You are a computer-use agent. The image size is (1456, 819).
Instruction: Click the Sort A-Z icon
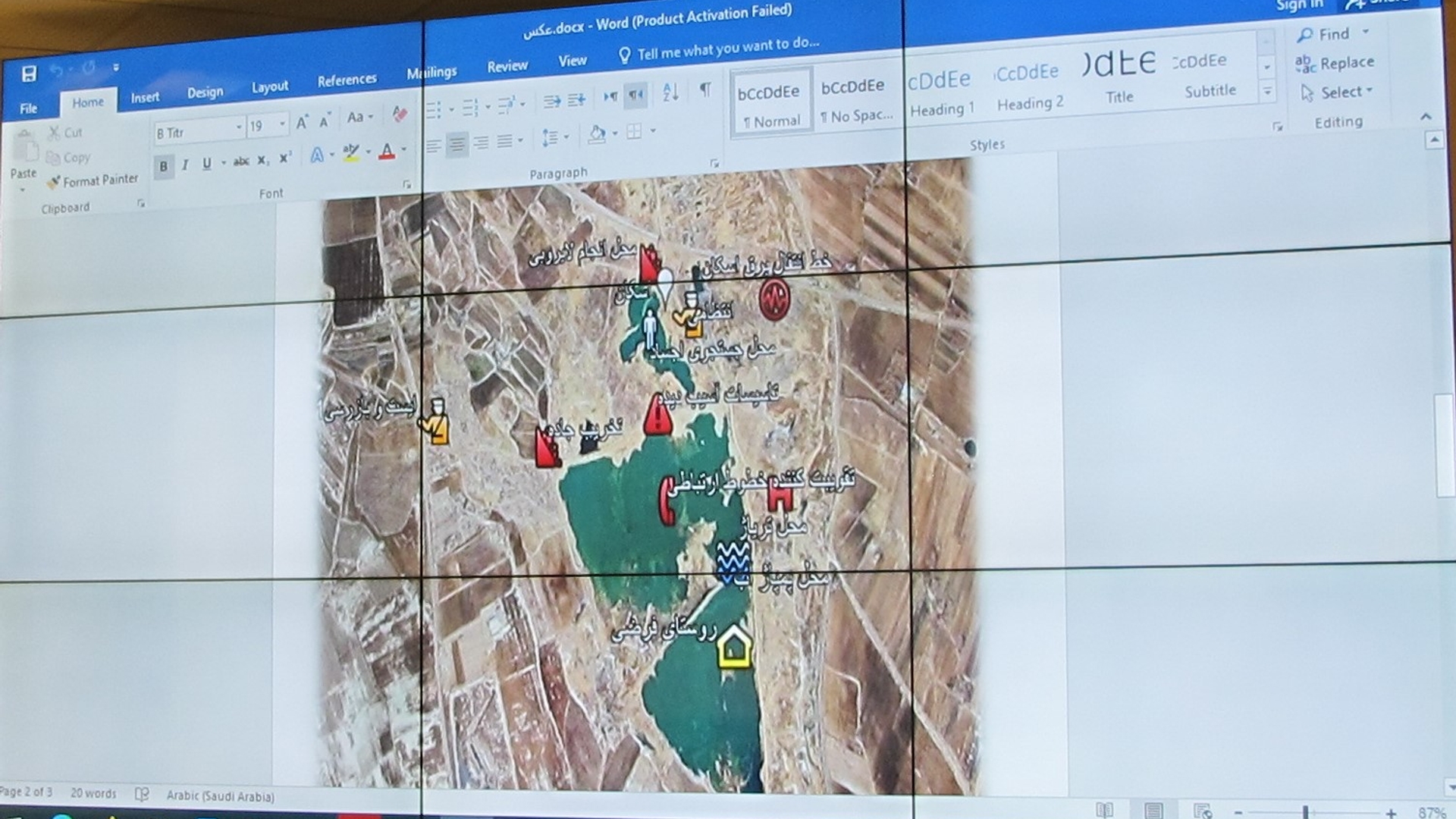pos(670,93)
